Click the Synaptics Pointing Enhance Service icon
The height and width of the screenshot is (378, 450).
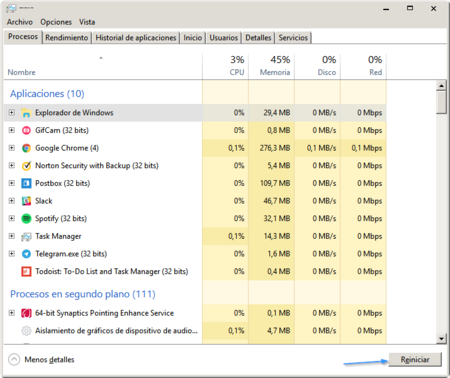26,313
